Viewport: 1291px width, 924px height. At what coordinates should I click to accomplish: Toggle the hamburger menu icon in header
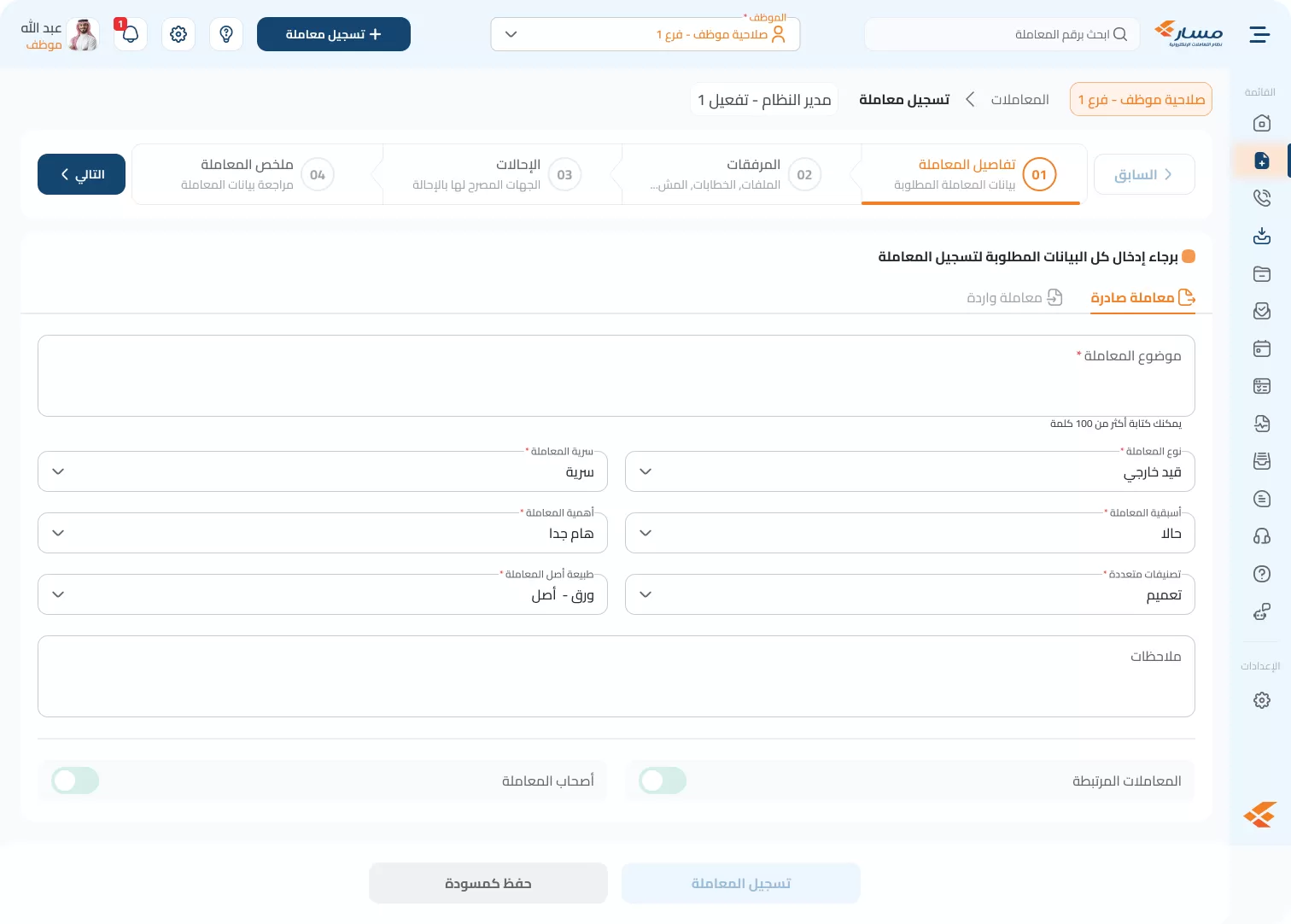pyautogui.click(x=1259, y=34)
